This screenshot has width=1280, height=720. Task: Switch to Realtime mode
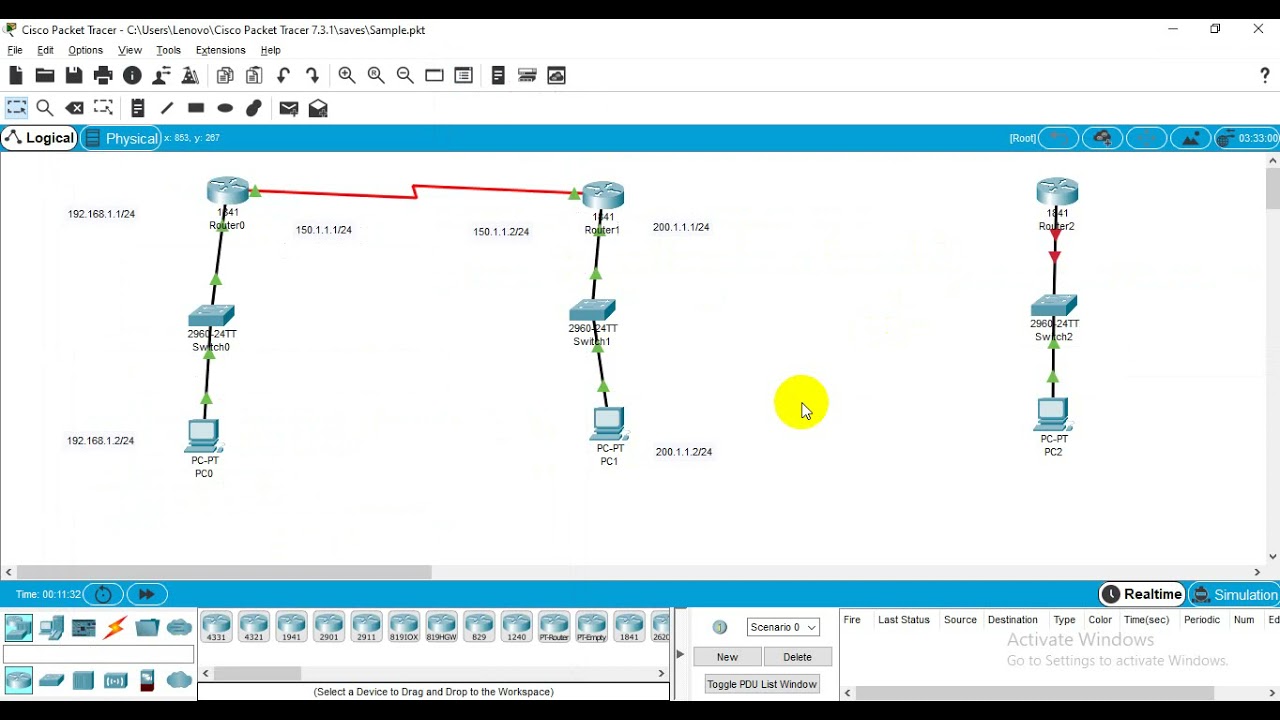tap(1141, 594)
